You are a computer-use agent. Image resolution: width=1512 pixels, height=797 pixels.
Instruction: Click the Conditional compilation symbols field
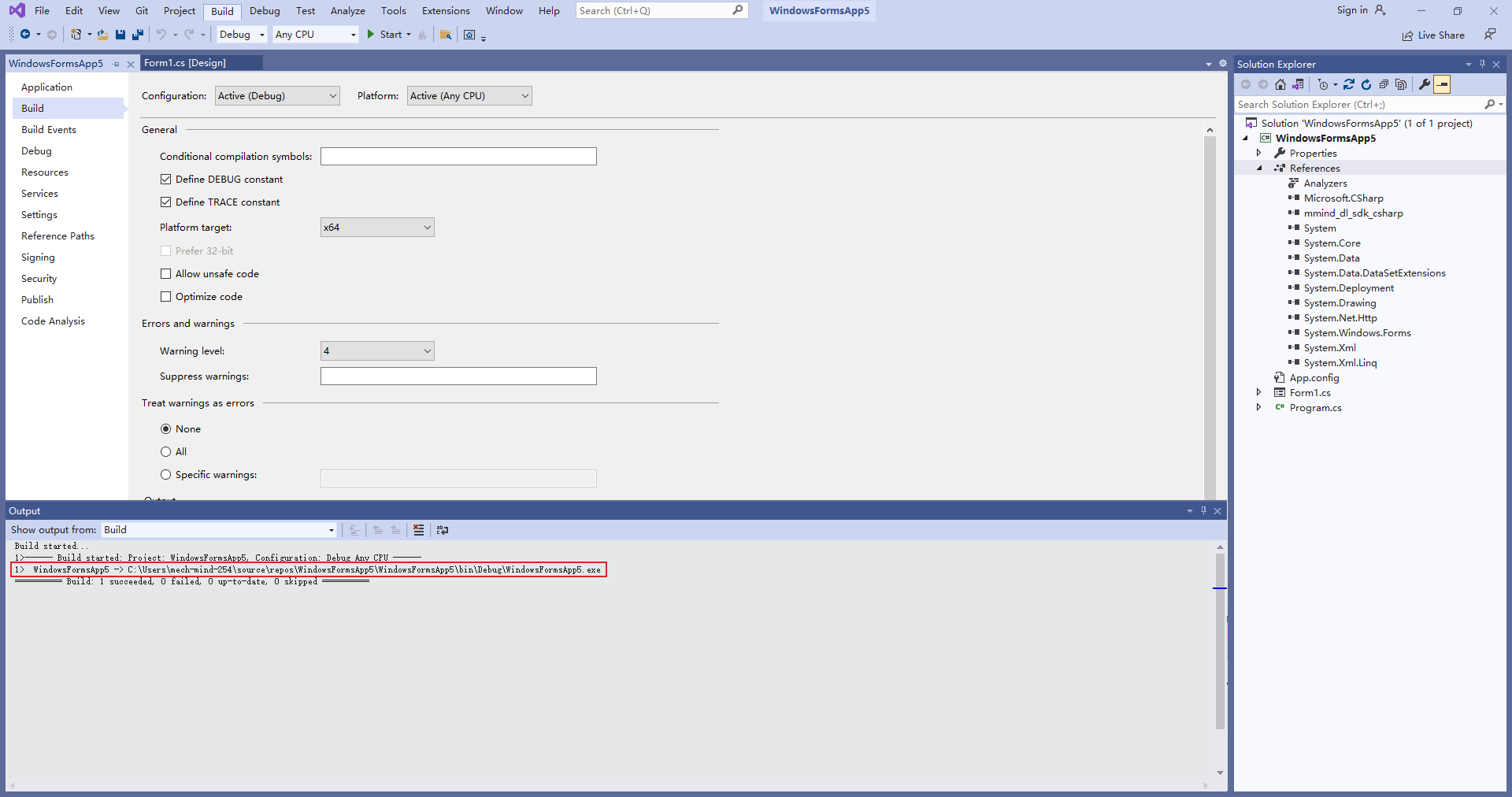458,157
